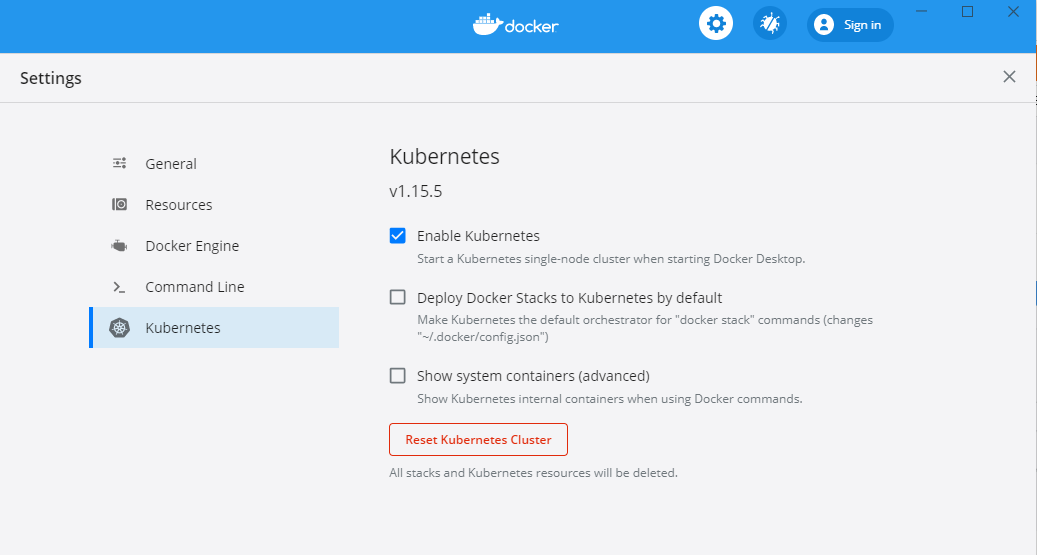The height and width of the screenshot is (555, 1037).
Task: Select the Resources disk icon
Action: (120, 205)
